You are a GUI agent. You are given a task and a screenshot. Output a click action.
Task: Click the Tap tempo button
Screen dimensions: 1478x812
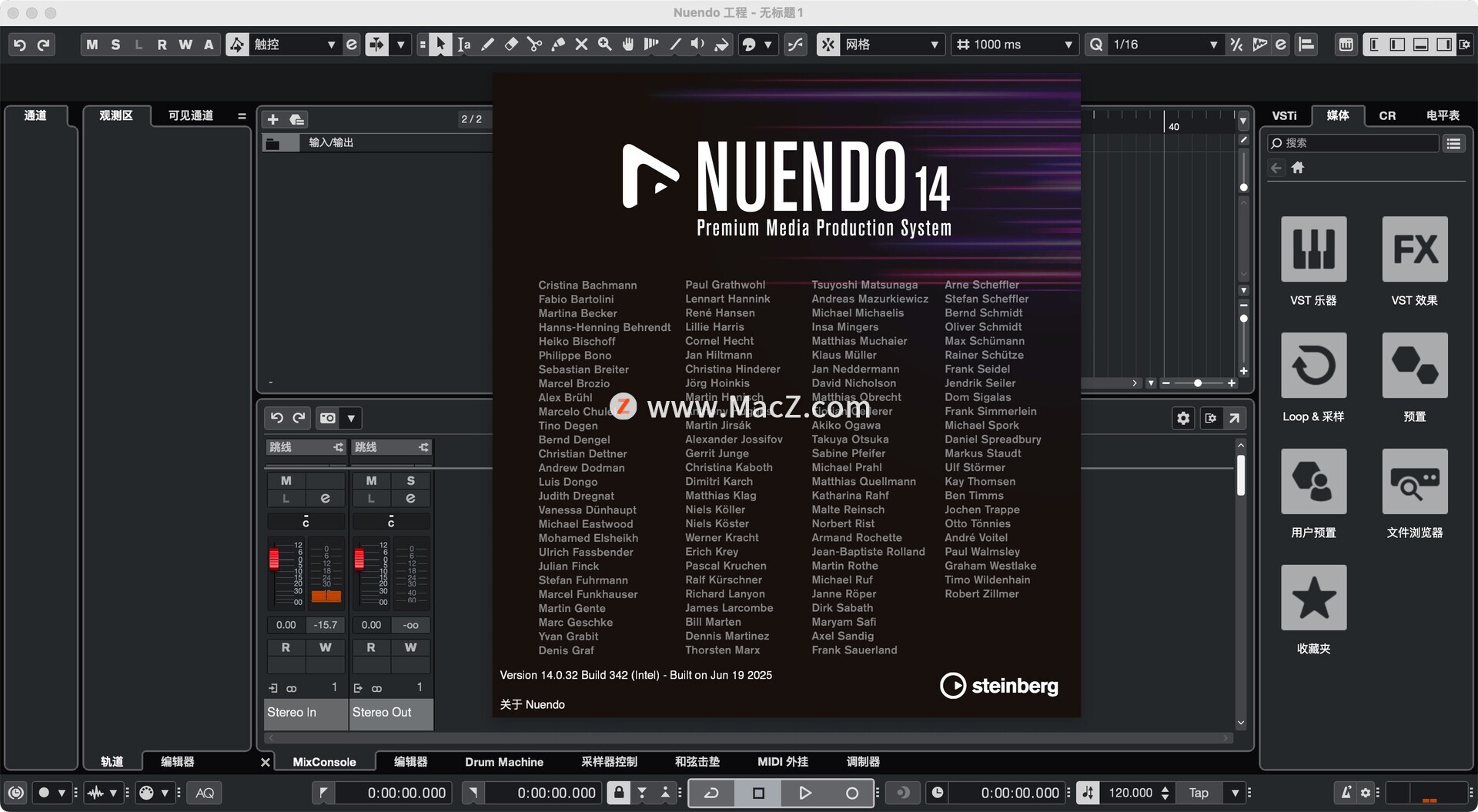point(1199,793)
